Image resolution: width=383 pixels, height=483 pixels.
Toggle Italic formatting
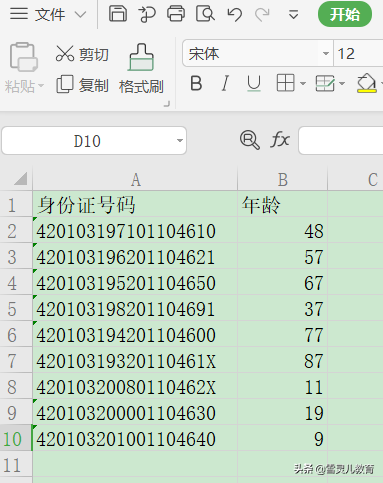click(x=225, y=83)
